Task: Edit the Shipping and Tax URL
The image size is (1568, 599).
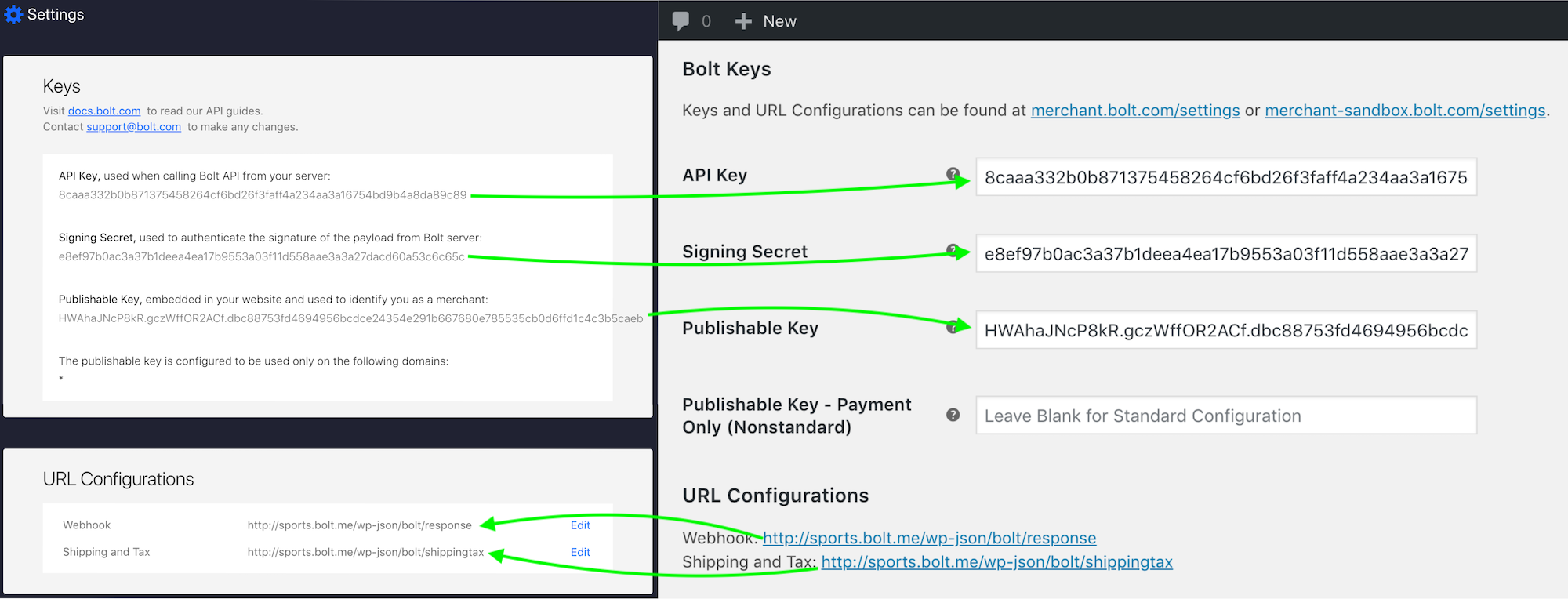Action: coord(580,552)
